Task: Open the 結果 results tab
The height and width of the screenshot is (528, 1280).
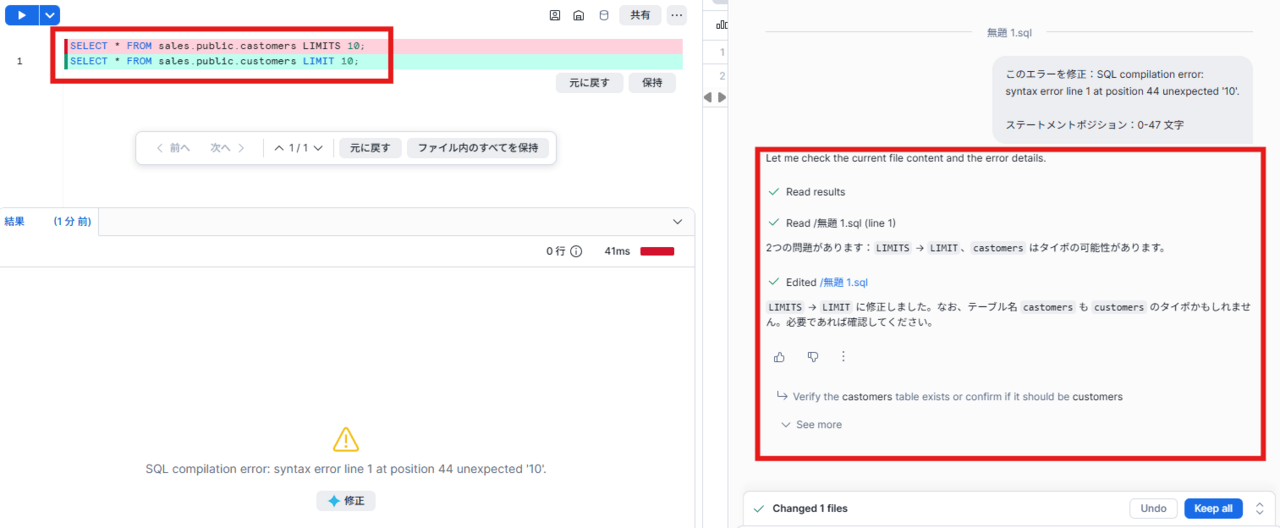Action: click(x=14, y=222)
